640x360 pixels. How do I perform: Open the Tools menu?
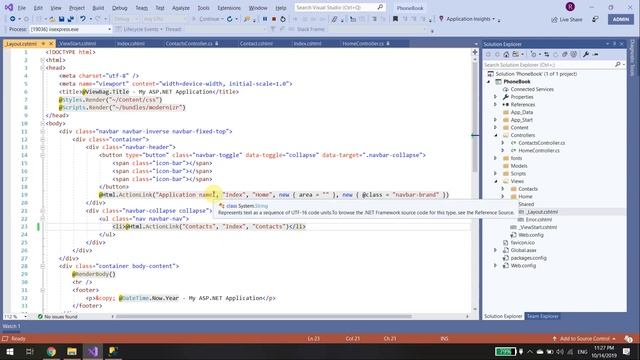[x=203, y=8]
